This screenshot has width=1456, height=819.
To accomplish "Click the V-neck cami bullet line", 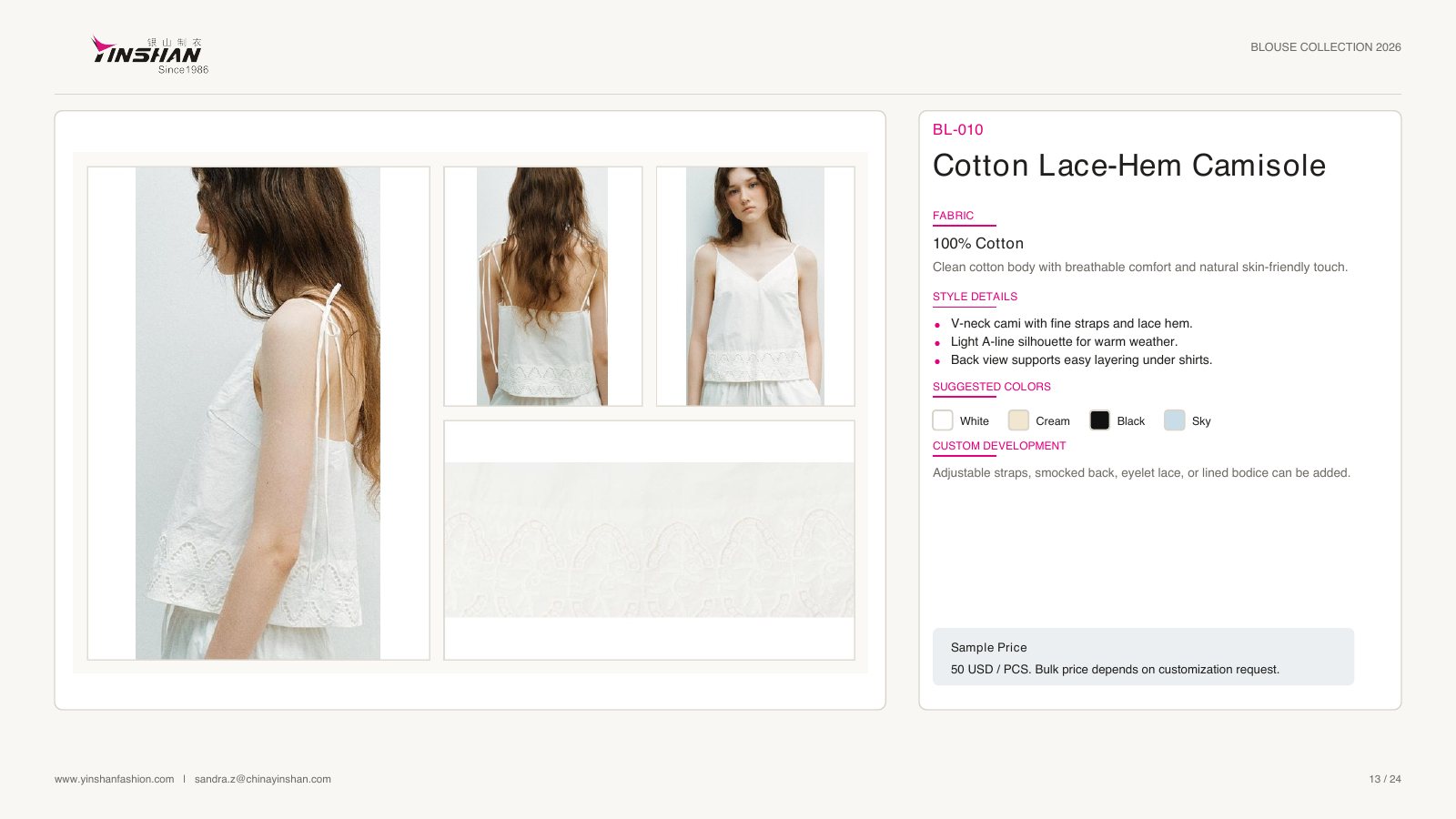I will click(1071, 323).
